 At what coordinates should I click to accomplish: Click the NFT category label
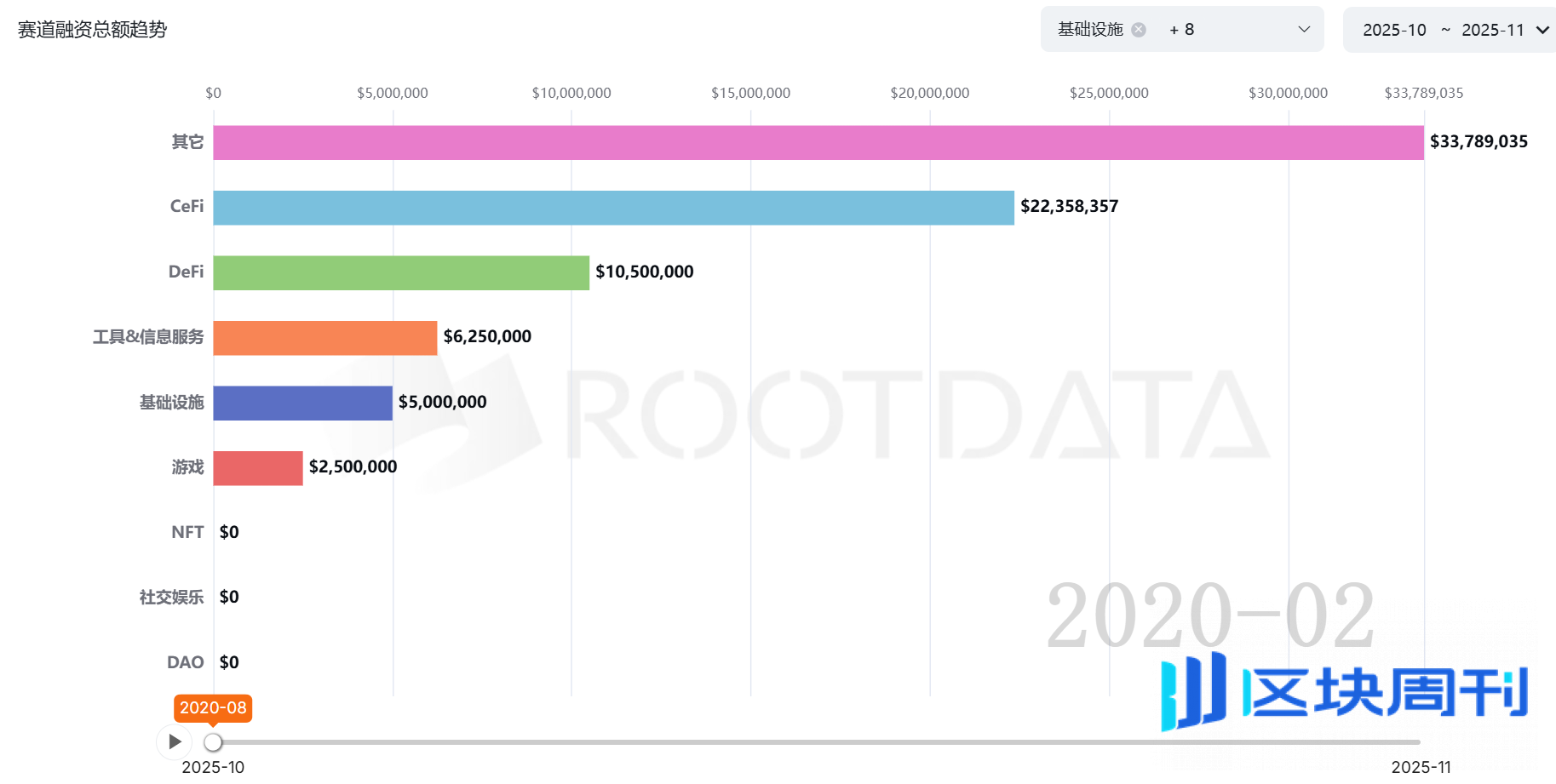(x=187, y=532)
